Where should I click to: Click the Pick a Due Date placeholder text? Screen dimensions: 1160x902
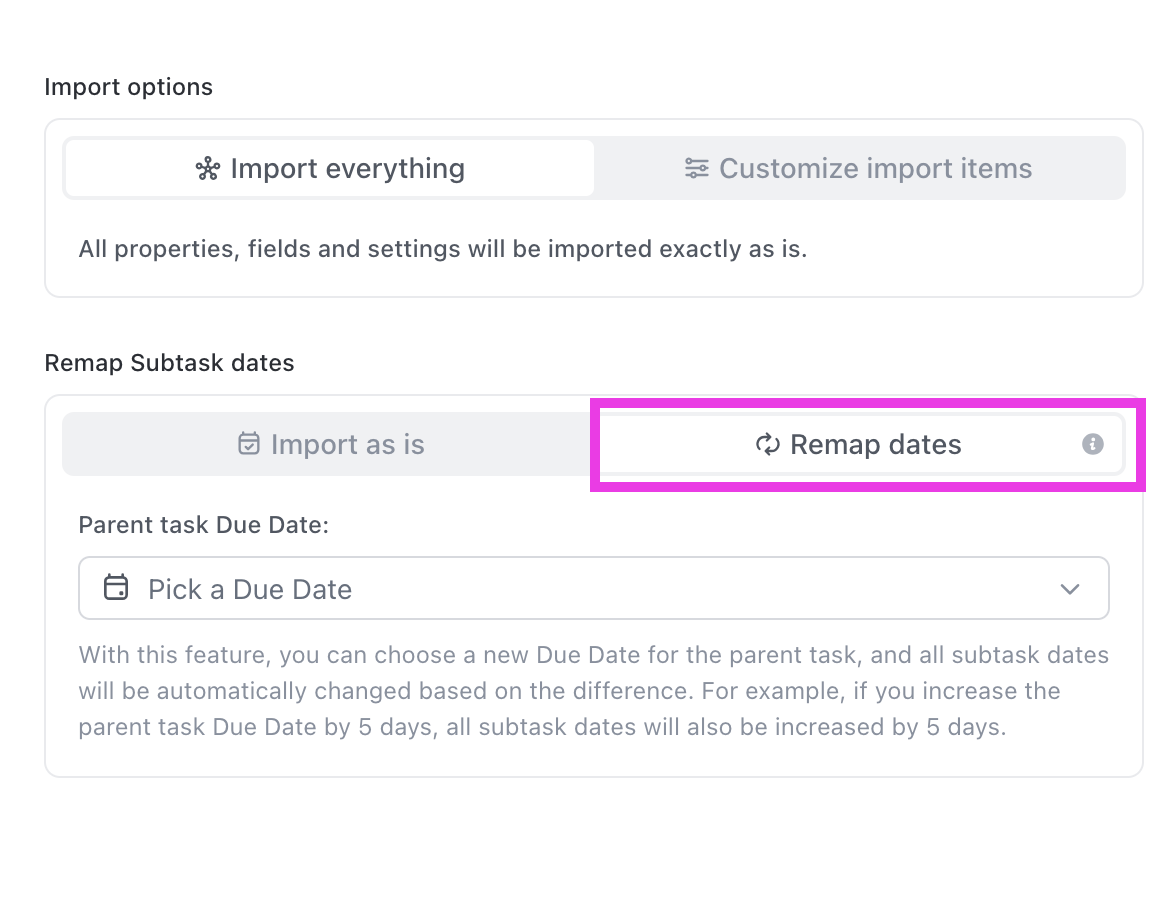pos(250,589)
